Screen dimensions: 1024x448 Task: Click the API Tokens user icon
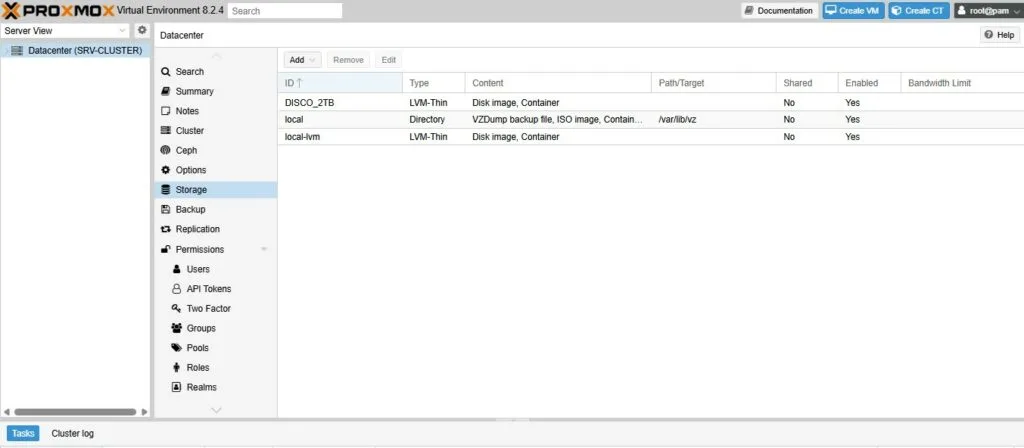[176, 289]
